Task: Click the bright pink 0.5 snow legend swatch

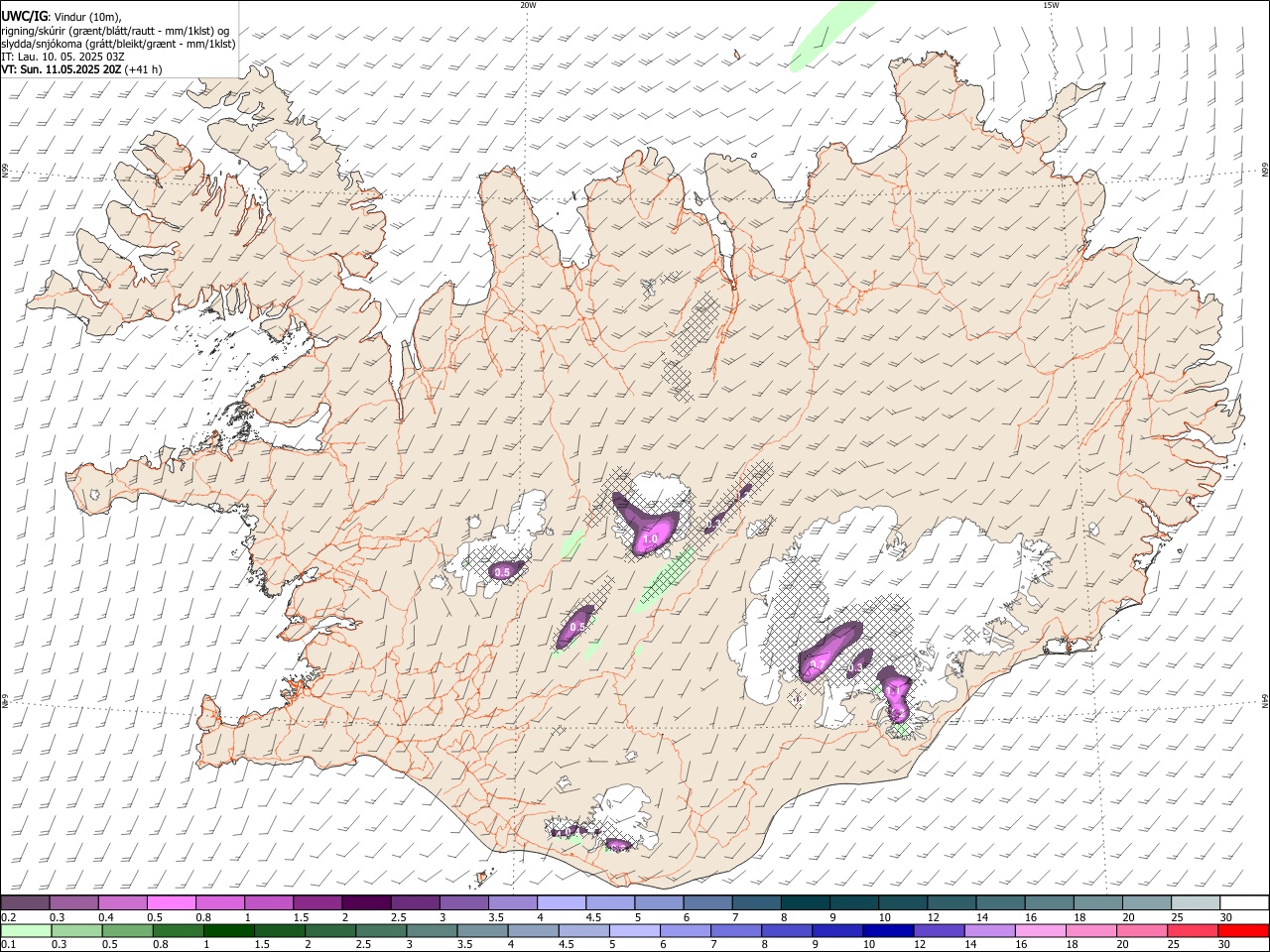Action: click(171, 903)
